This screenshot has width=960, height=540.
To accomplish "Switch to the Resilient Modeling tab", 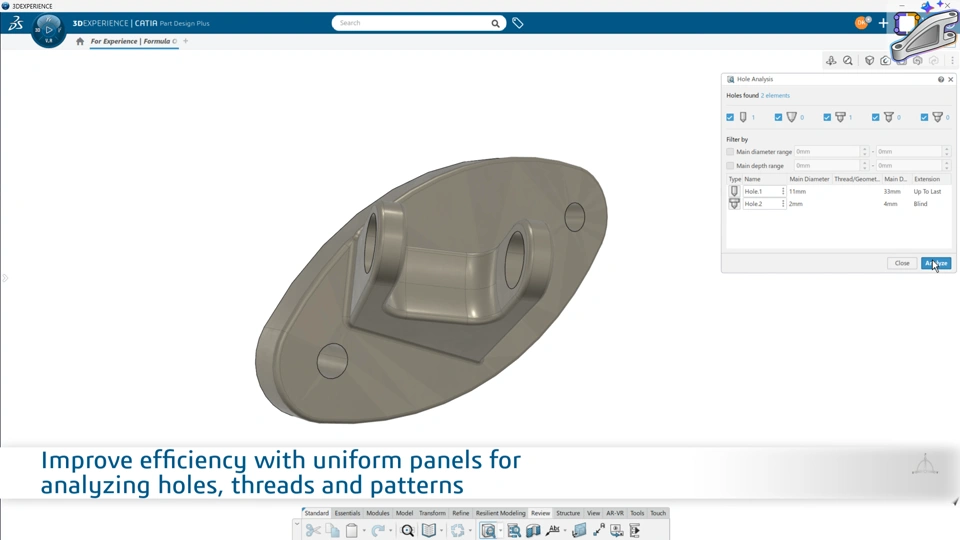I will [500, 513].
